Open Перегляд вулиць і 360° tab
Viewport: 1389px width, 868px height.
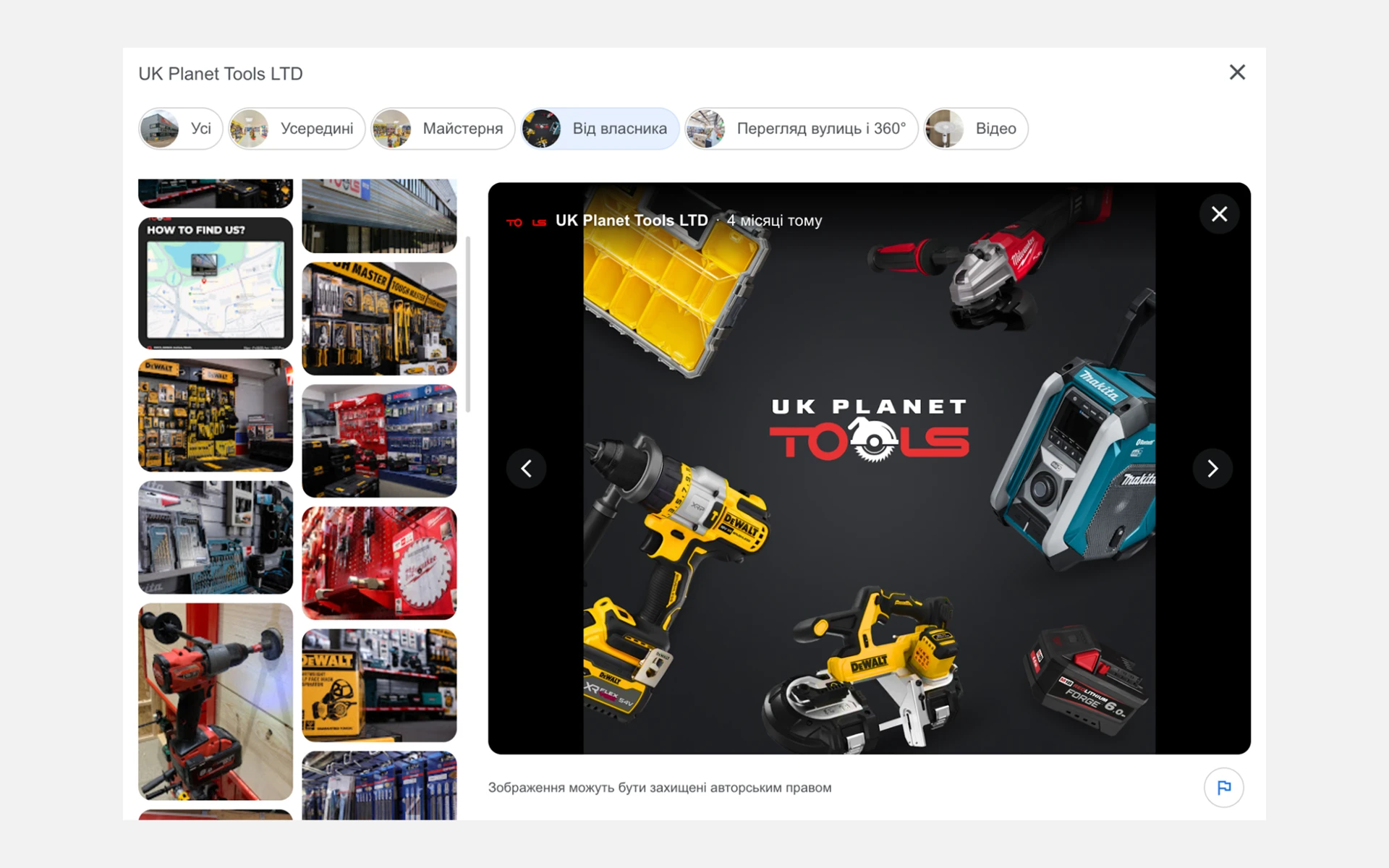[802, 129]
